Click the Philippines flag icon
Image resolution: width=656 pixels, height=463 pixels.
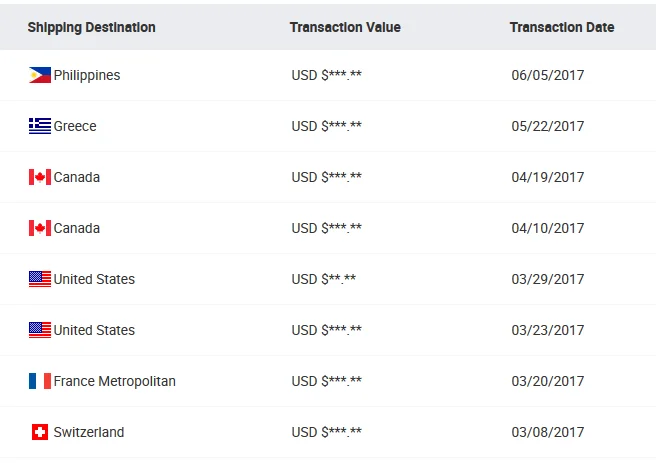(40, 75)
